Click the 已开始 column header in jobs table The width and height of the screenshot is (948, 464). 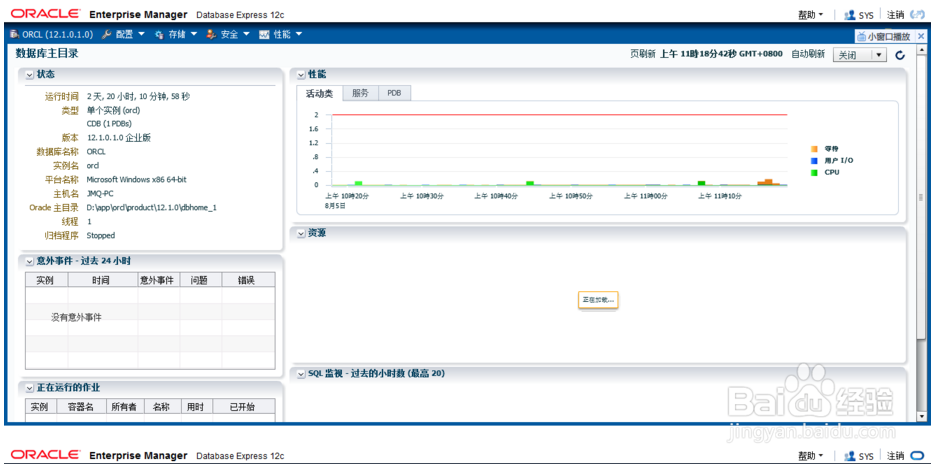(243, 407)
